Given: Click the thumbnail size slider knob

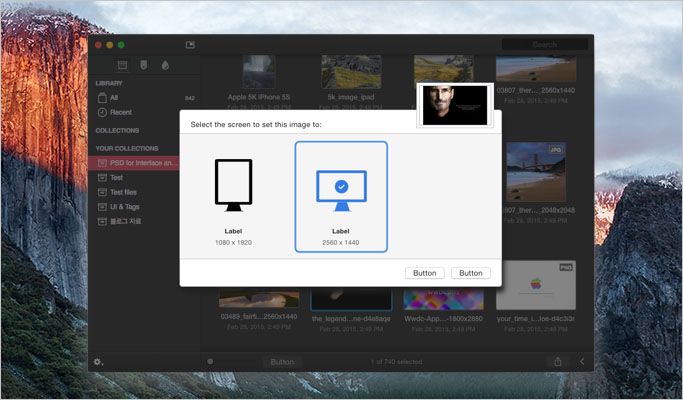Looking at the screenshot, I should pos(210,361).
